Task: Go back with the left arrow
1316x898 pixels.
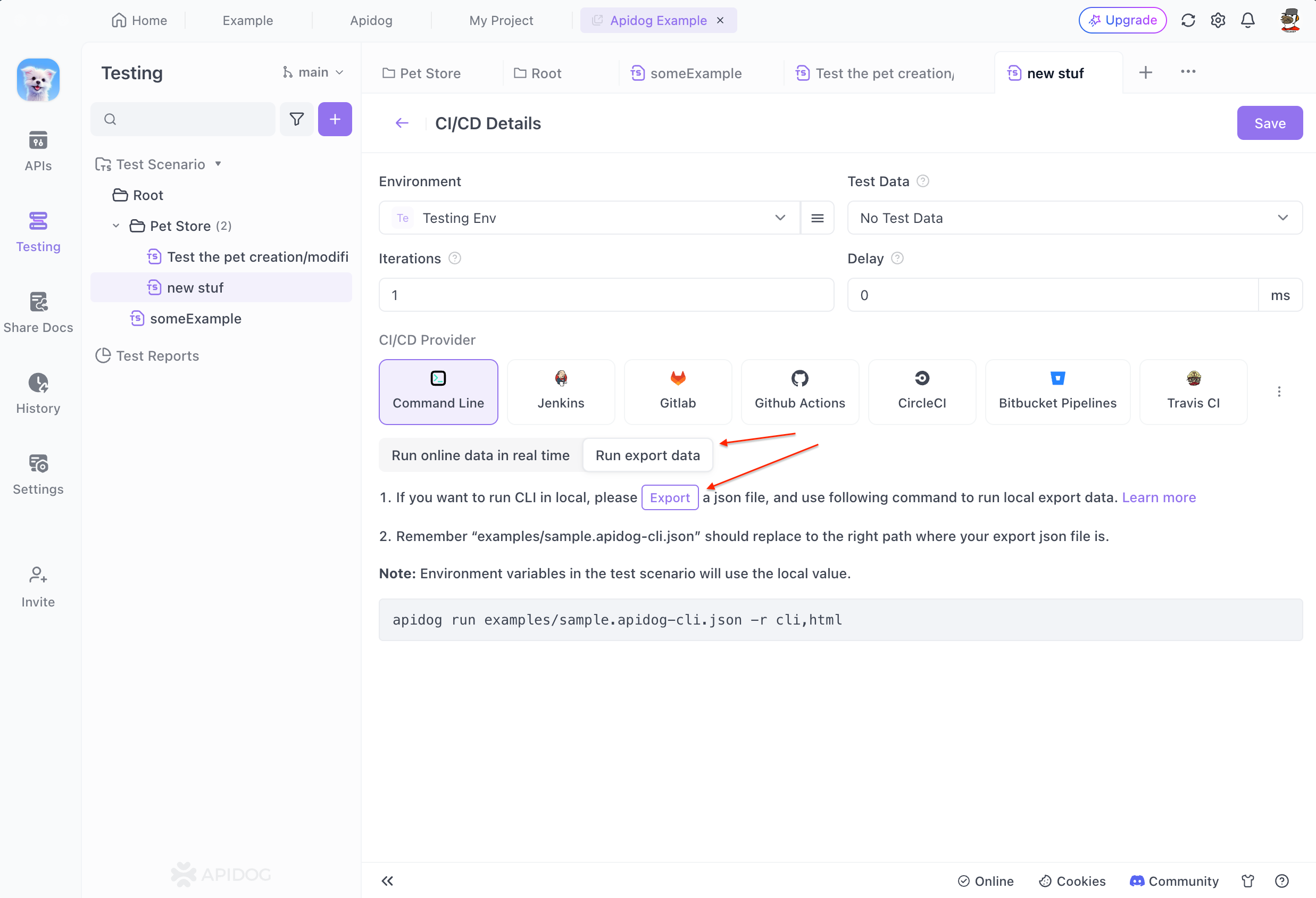Action: tap(402, 123)
